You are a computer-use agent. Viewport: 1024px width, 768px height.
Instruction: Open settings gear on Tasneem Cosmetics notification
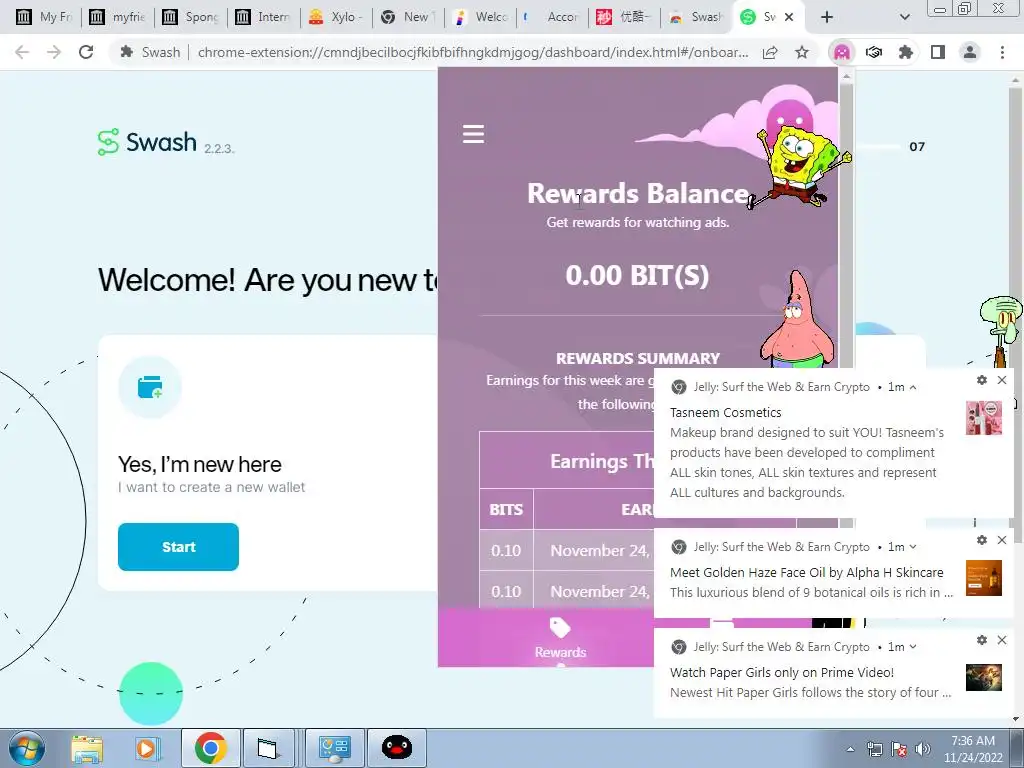coord(982,380)
